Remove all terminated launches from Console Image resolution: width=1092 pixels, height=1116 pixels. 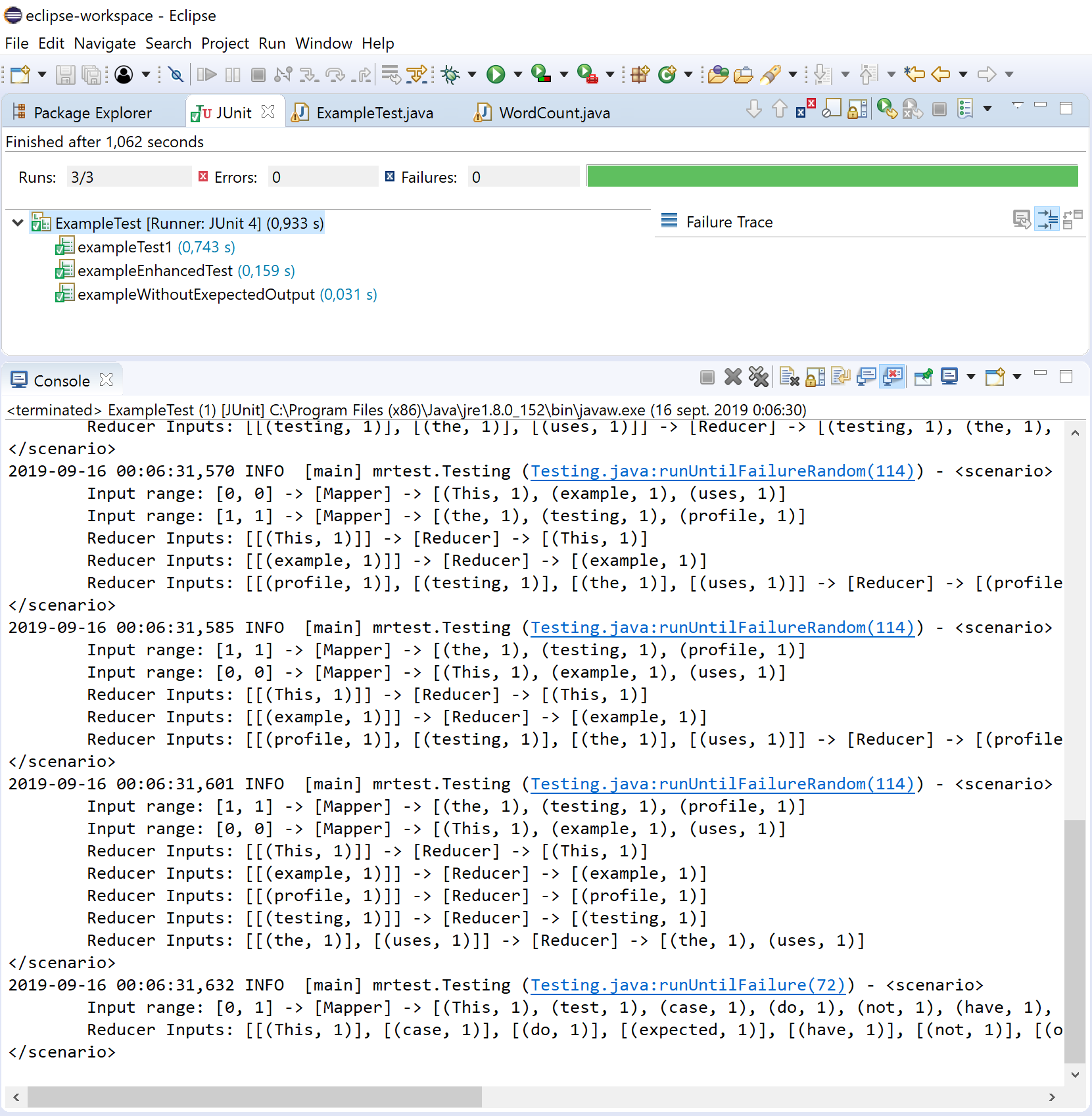pos(759,377)
